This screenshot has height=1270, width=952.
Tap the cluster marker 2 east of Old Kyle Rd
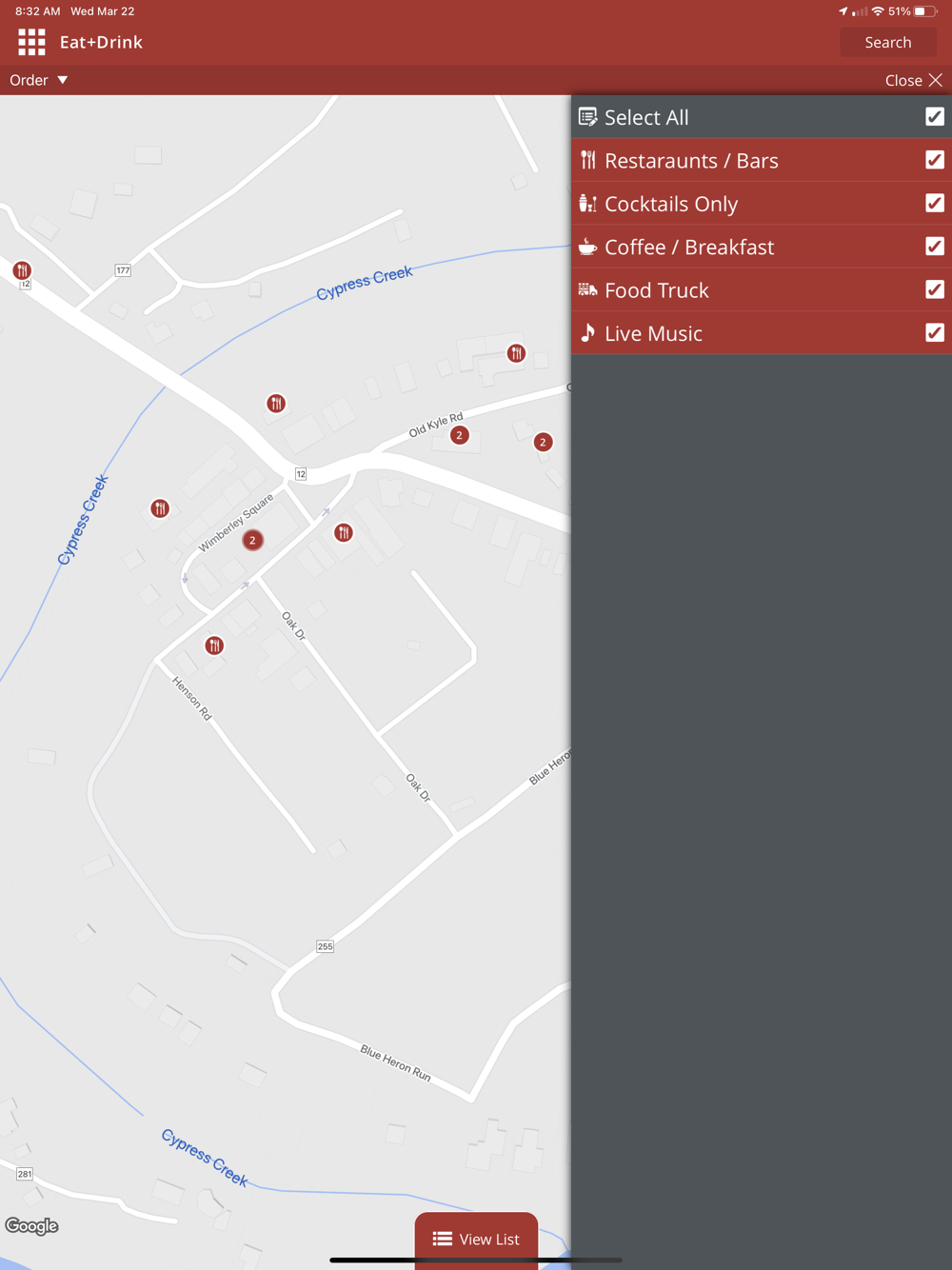(543, 442)
